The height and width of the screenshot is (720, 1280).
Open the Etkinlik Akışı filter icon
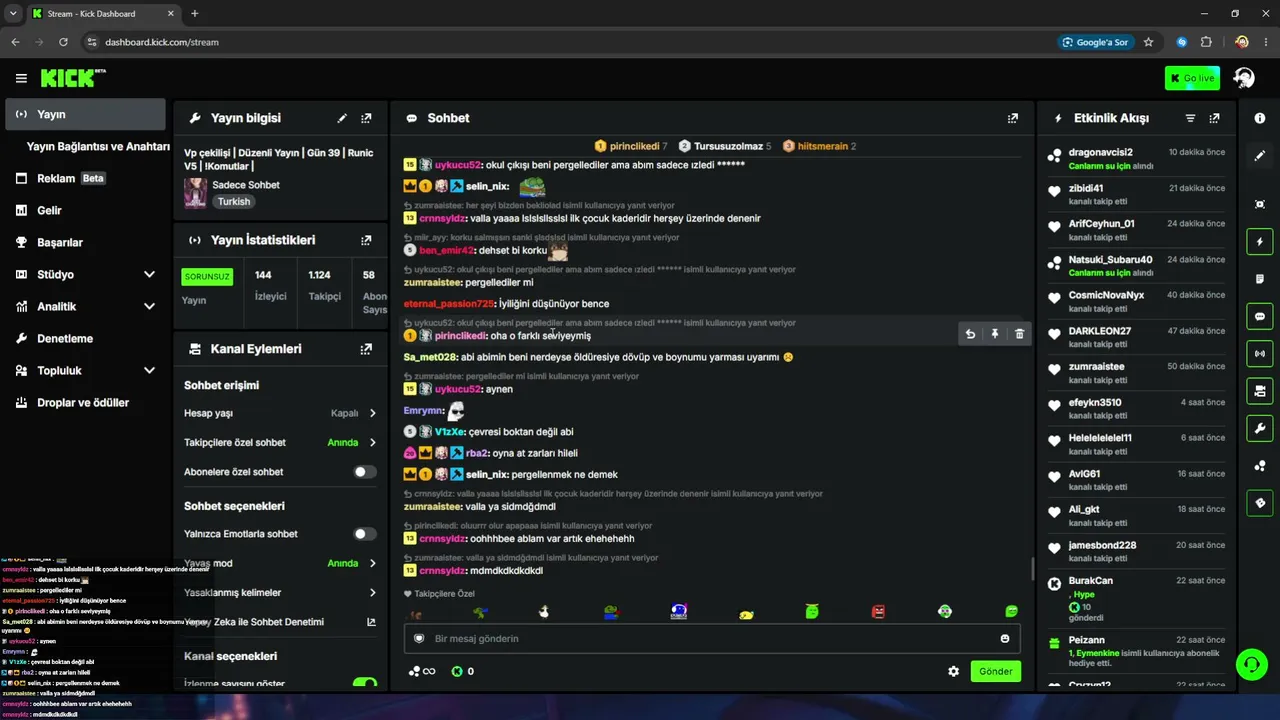coord(1190,118)
